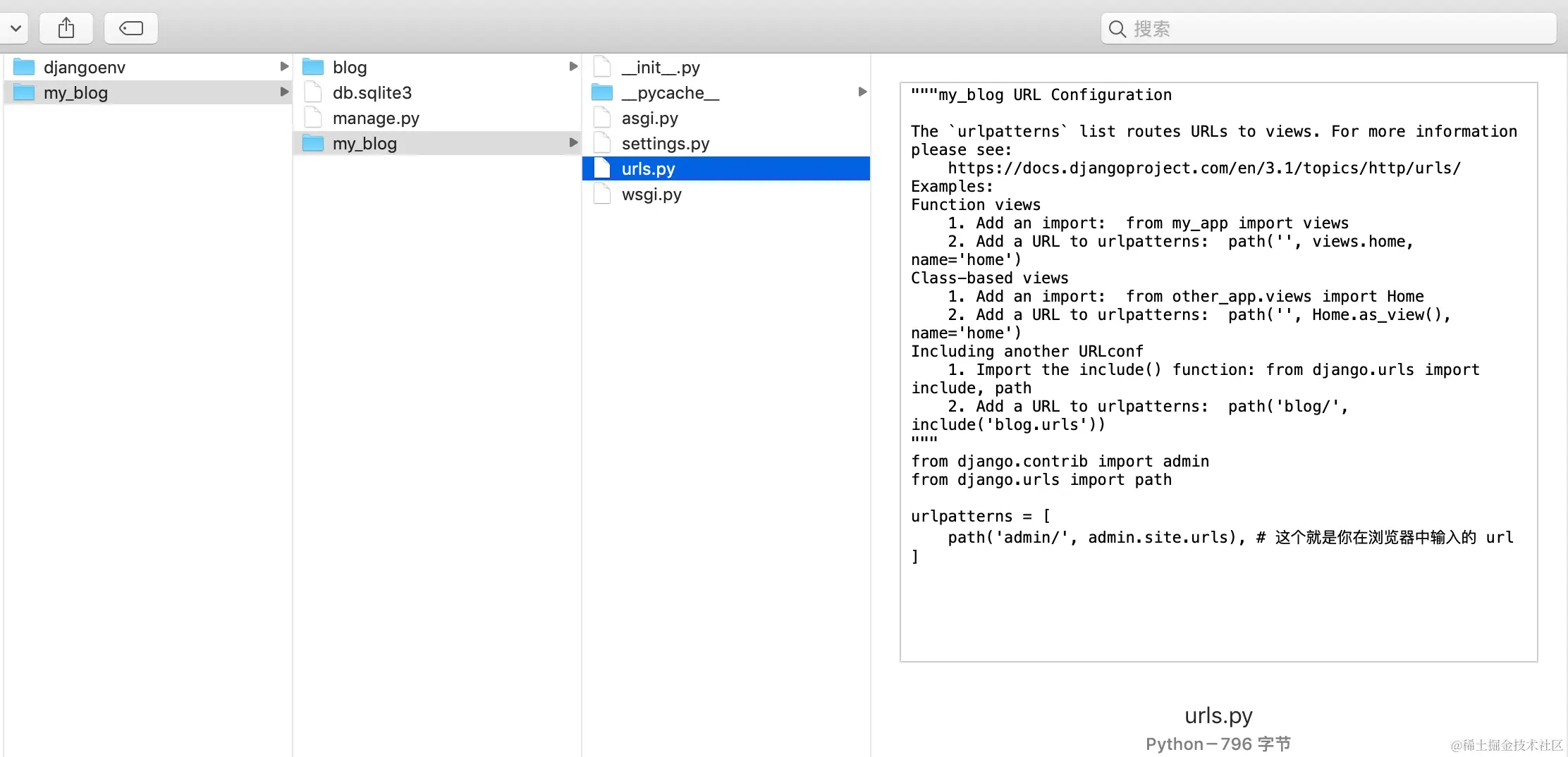Click the blog folder name
The height and width of the screenshot is (757, 1568).
pos(350,68)
